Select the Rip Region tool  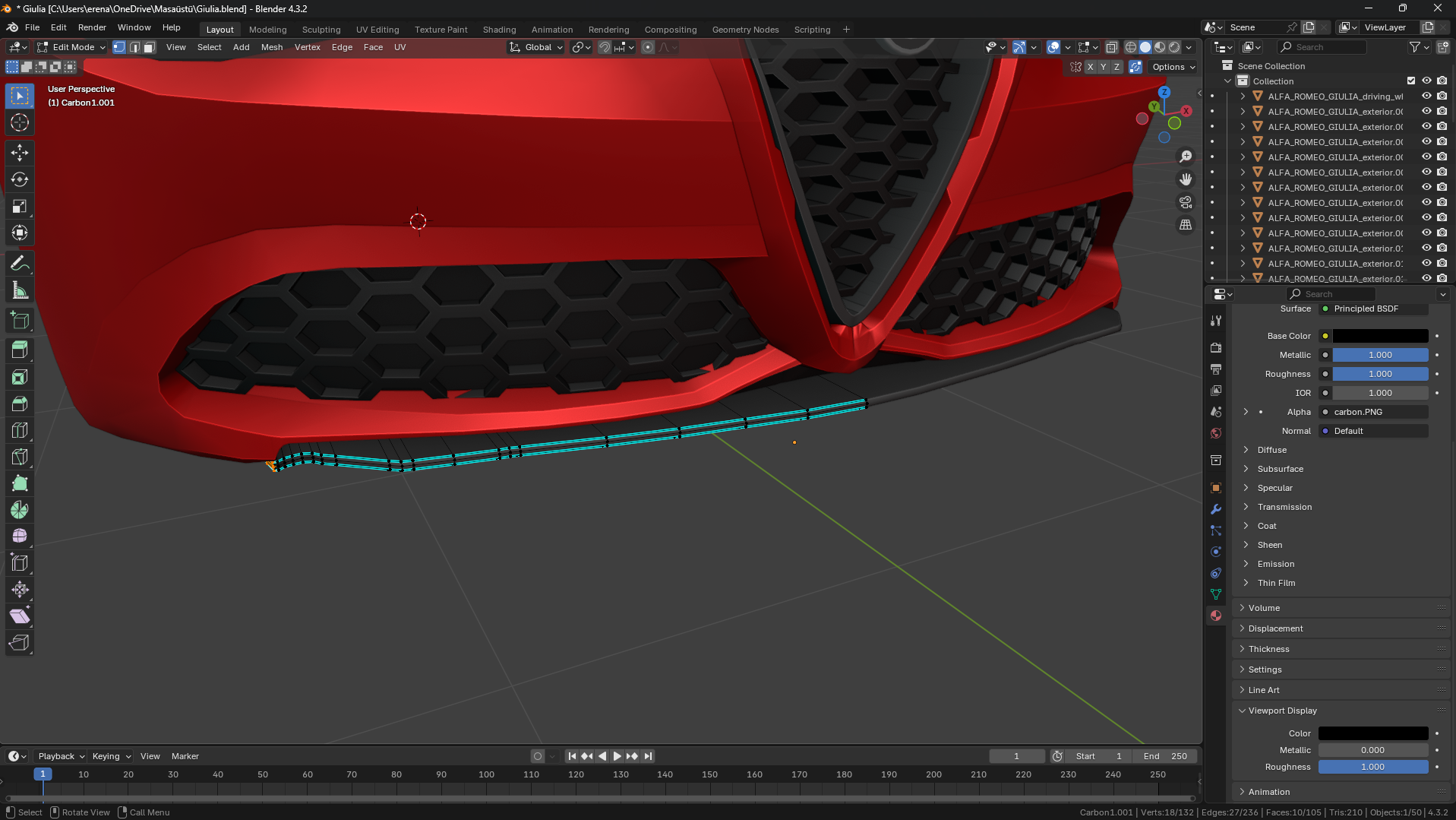[x=20, y=643]
